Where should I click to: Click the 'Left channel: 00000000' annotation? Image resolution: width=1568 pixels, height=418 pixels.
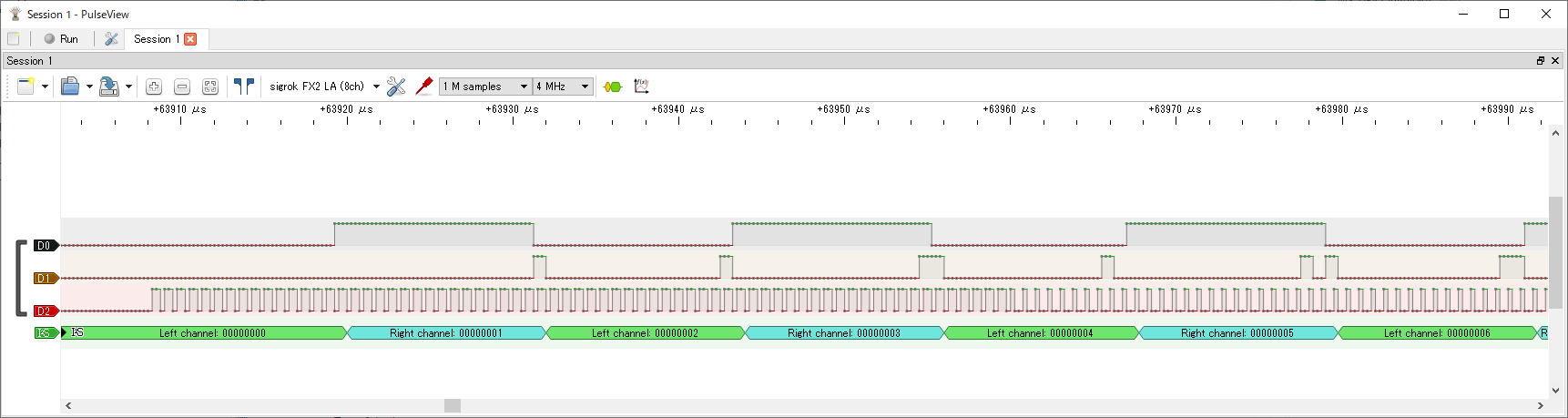point(212,333)
